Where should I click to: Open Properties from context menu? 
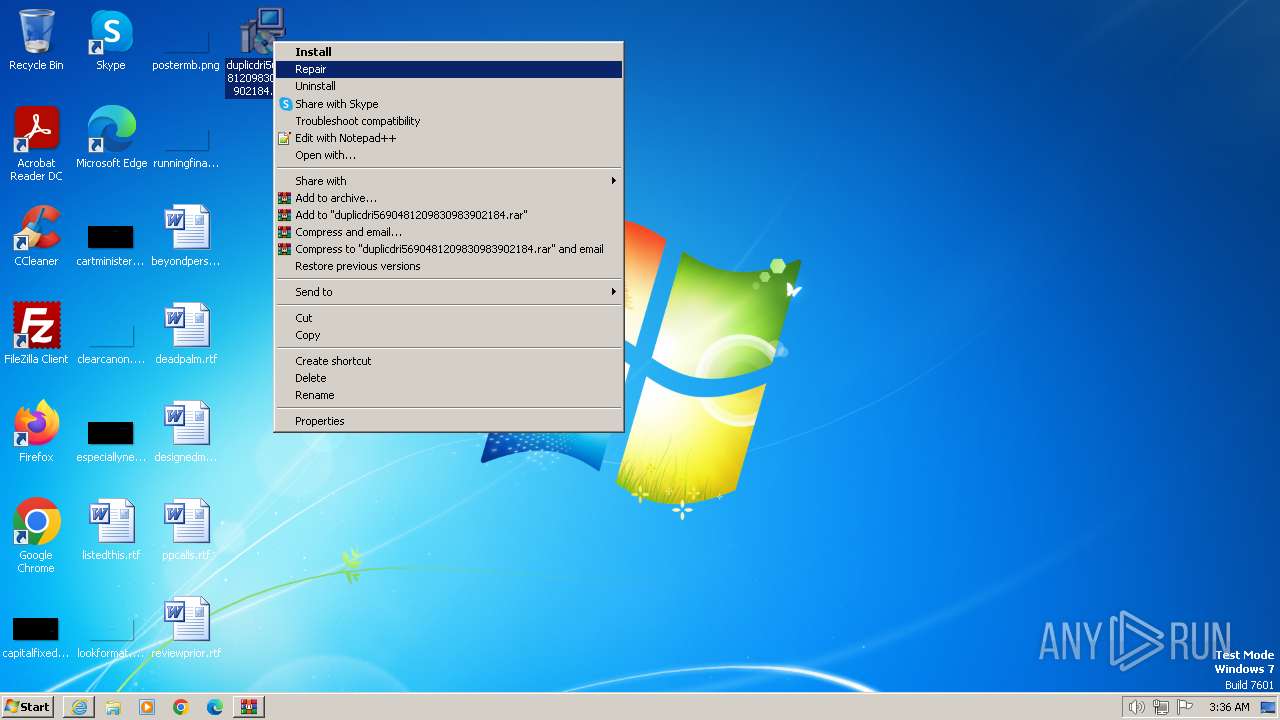(x=449, y=421)
